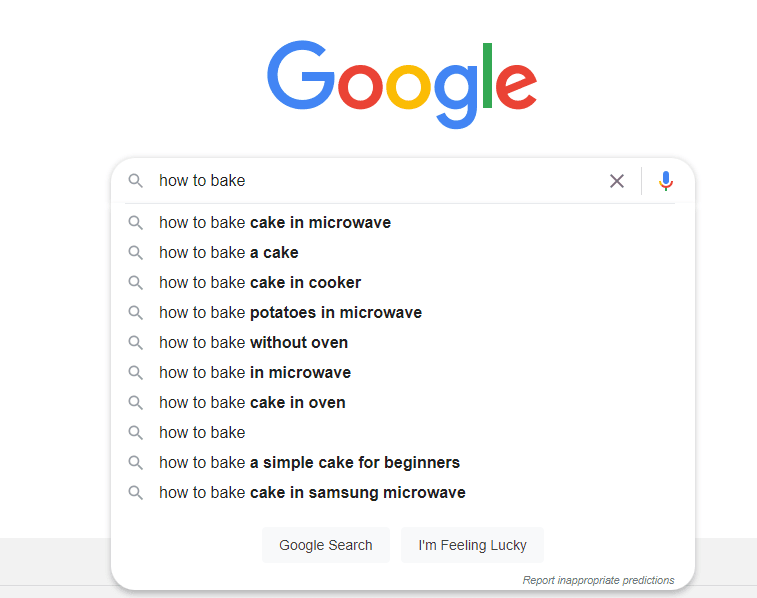Click the magnifier icon inside the search box
Viewport: 757px width, 598px height.
[135, 181]
